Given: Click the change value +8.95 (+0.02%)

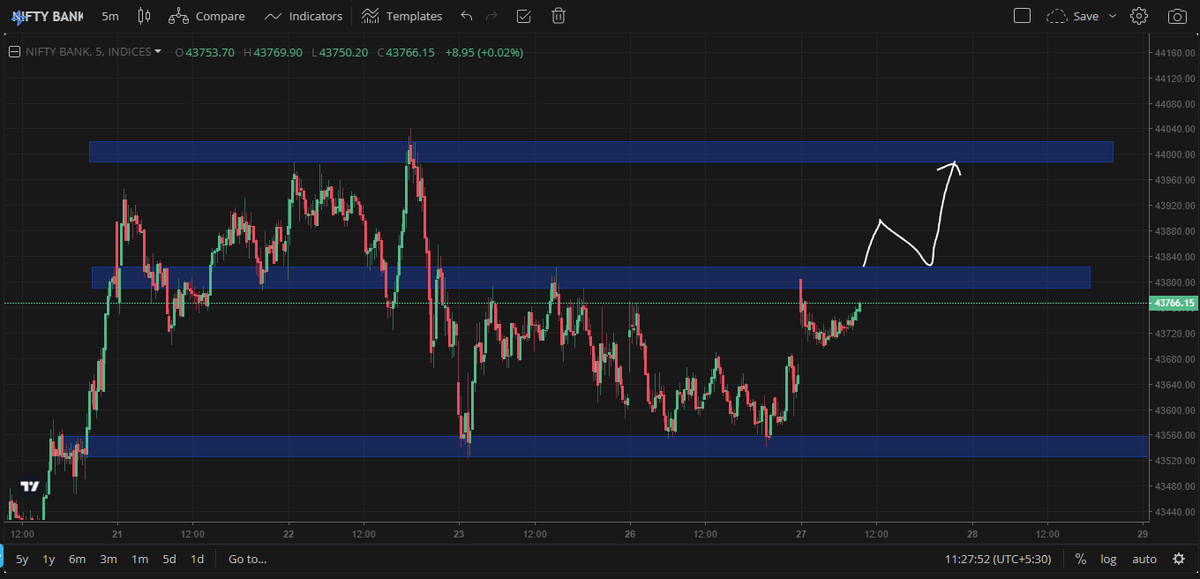Looking at the screenshot, I should 484,52.
